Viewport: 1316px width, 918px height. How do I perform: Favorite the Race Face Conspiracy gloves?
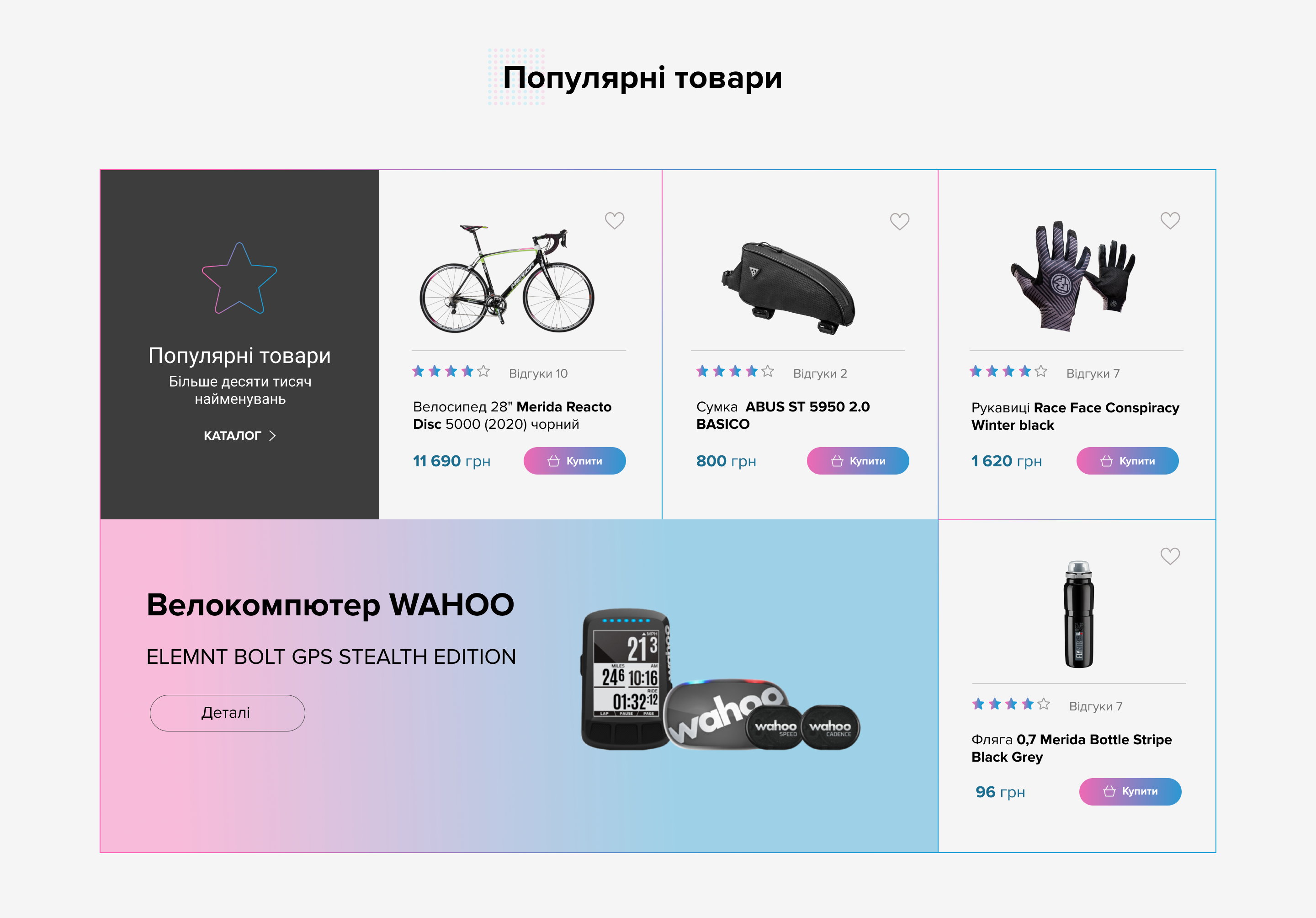[x=1170, y=221]
